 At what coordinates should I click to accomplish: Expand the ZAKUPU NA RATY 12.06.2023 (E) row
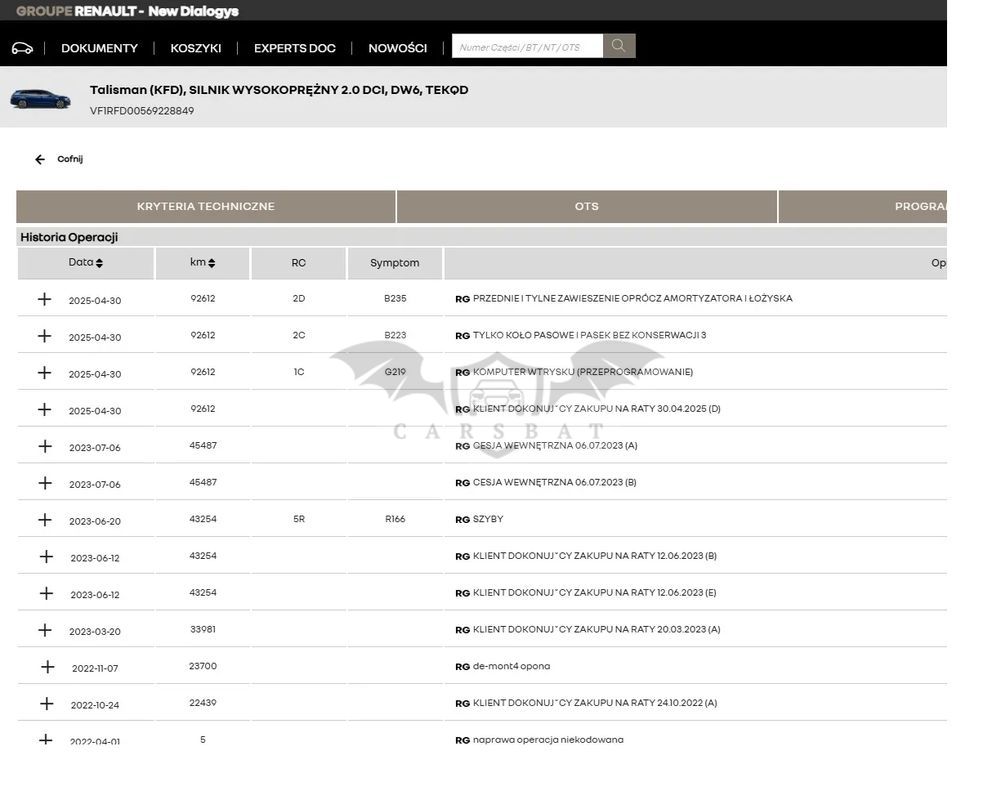[46, 593]
